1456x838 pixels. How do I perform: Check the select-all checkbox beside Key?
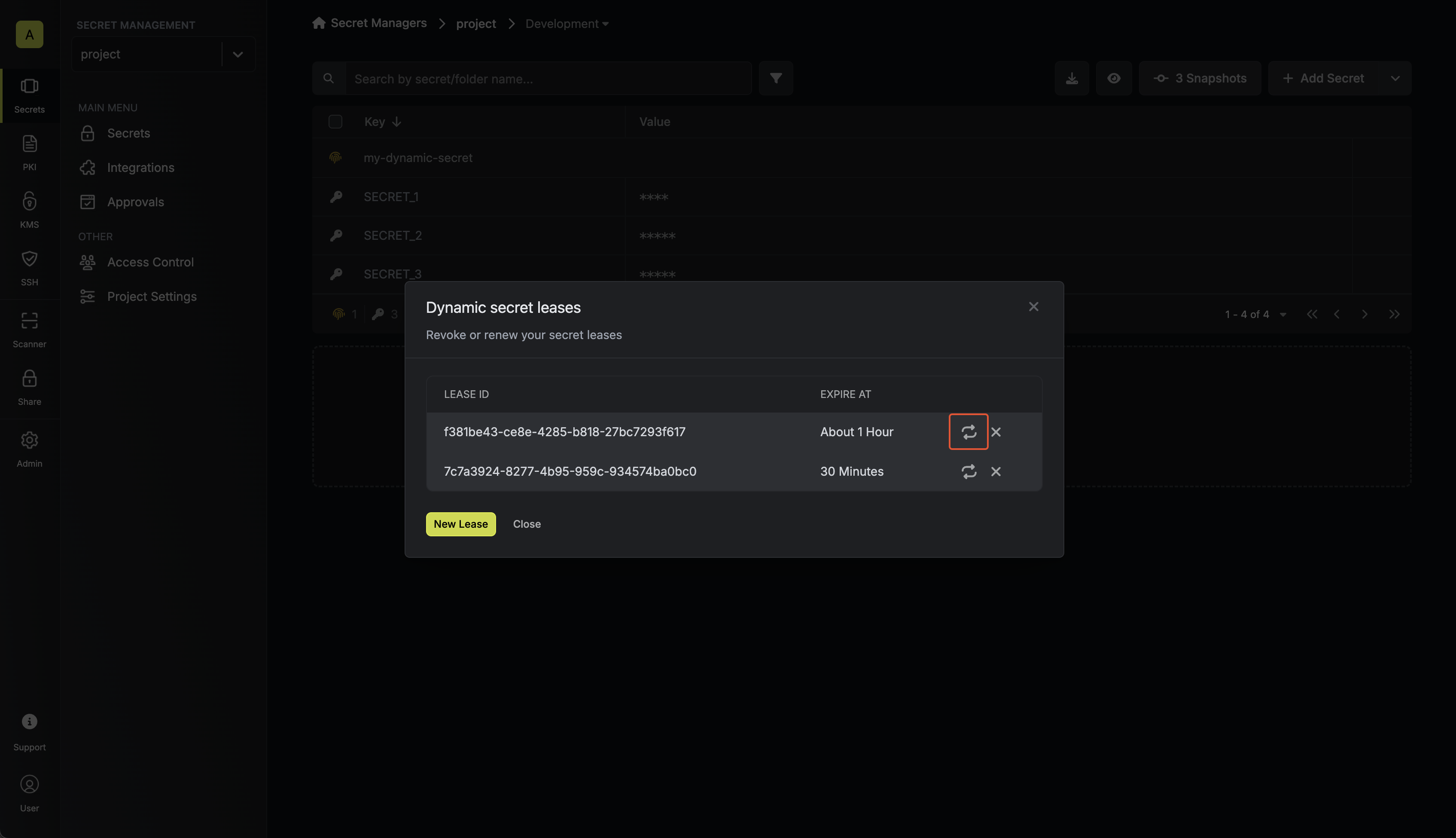click(x=335, y=122)
